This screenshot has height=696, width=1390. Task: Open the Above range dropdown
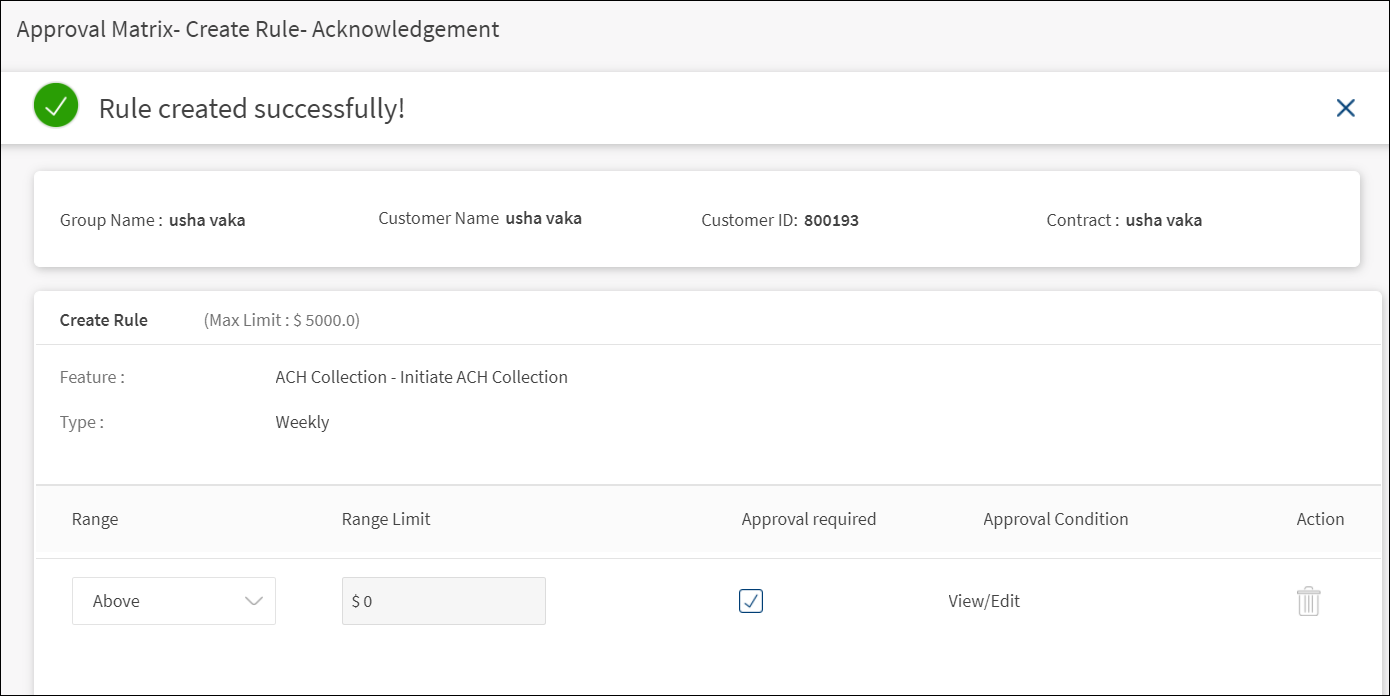173,601
